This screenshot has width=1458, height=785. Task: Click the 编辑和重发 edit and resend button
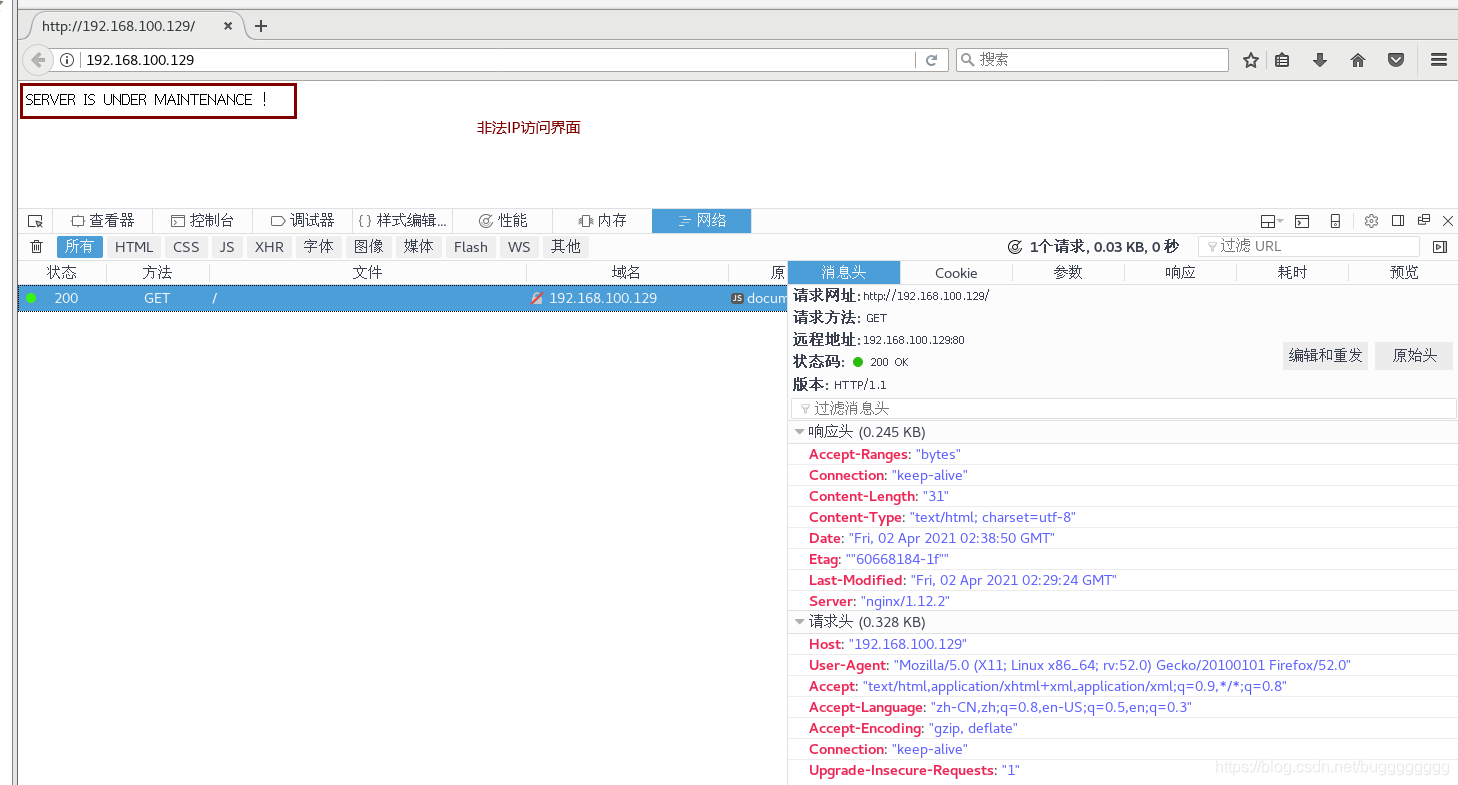[x=1326, y=355]
